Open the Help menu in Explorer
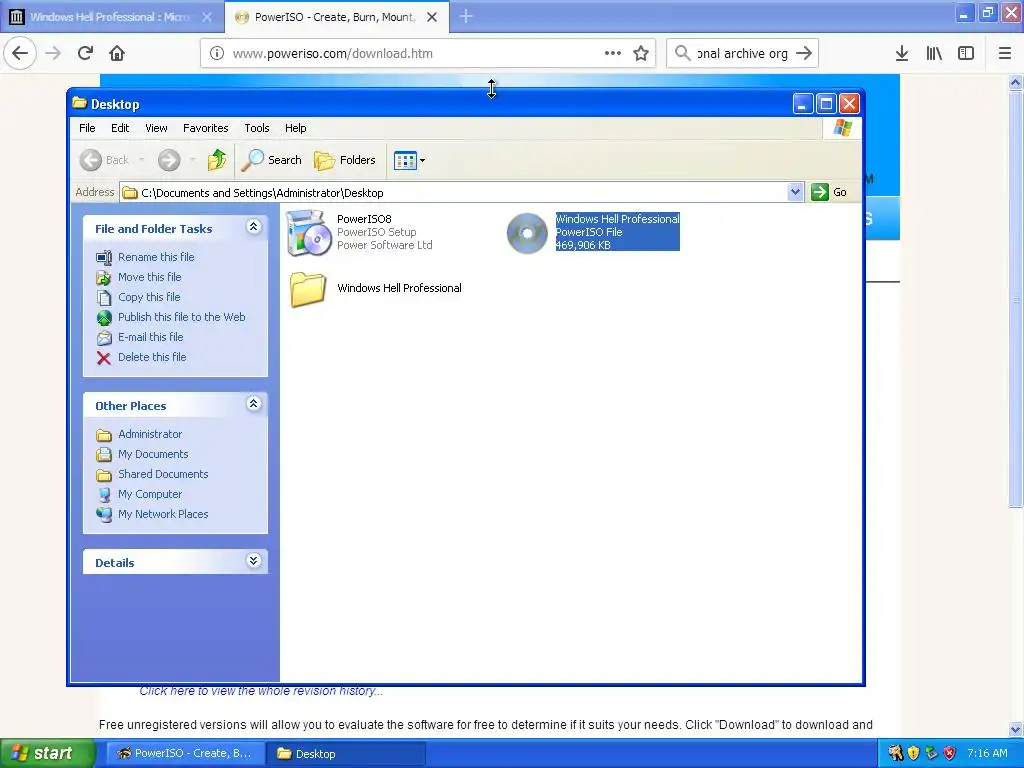The image size is (1024, 768). 295,128
